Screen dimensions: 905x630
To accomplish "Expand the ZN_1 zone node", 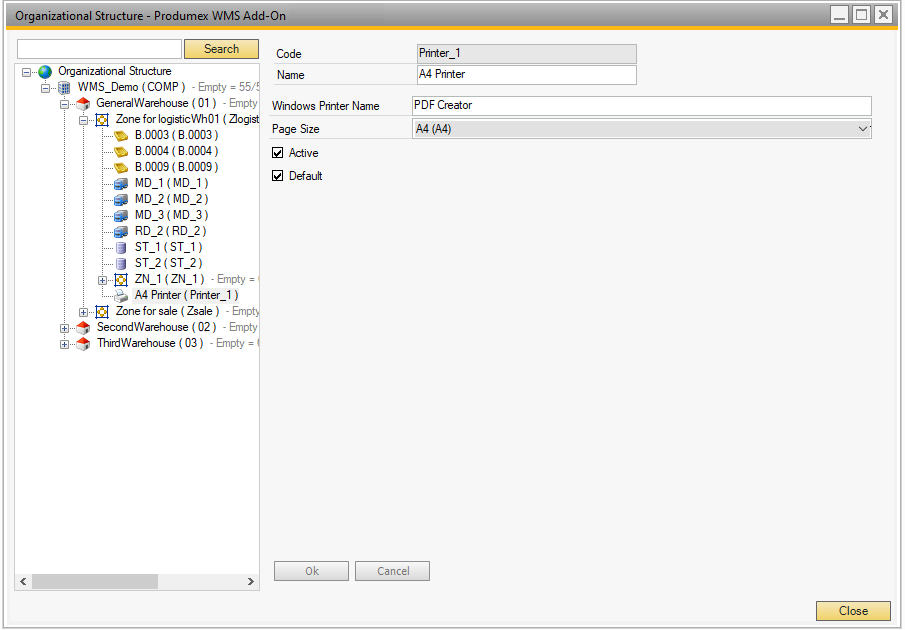I will 103,280.
